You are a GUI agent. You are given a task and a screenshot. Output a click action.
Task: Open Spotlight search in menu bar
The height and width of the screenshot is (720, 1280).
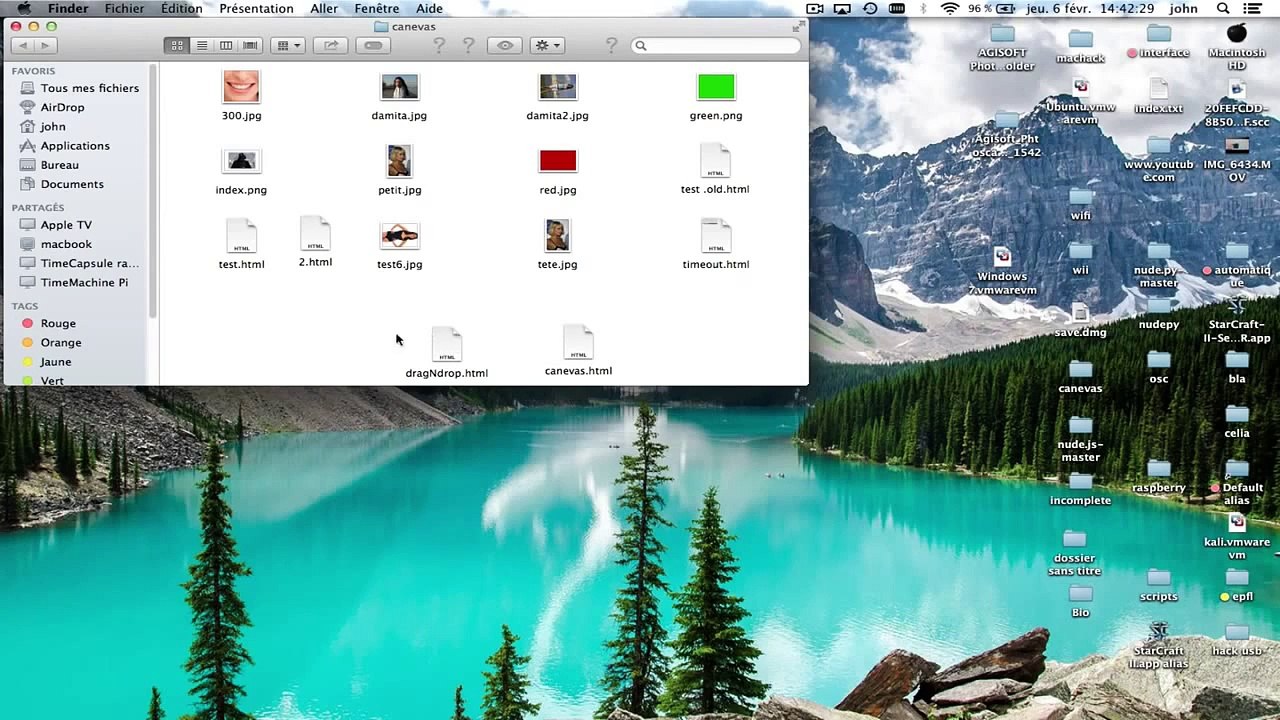(1223, 8)
